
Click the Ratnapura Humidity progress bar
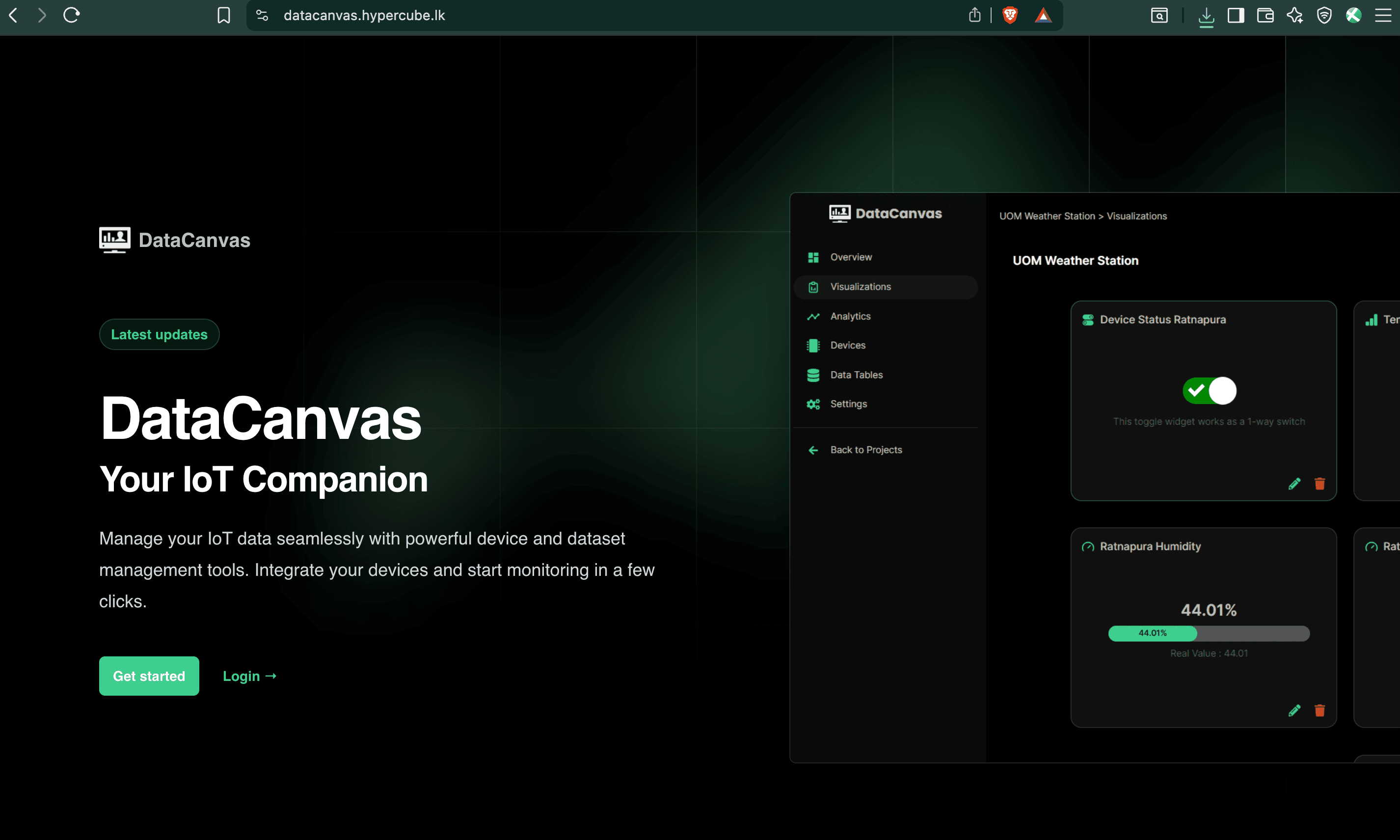click(x=1210, y=633)
